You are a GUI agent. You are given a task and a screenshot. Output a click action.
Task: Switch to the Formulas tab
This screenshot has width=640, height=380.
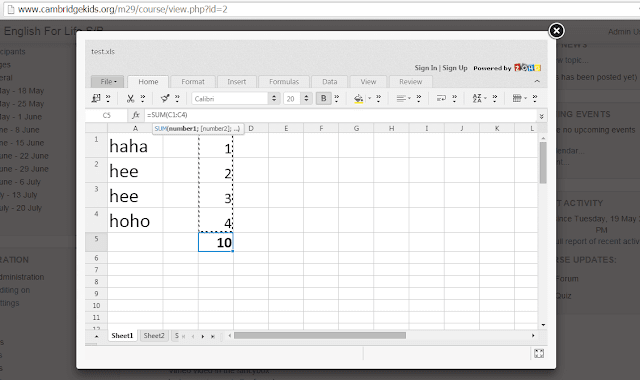[284, 82]
